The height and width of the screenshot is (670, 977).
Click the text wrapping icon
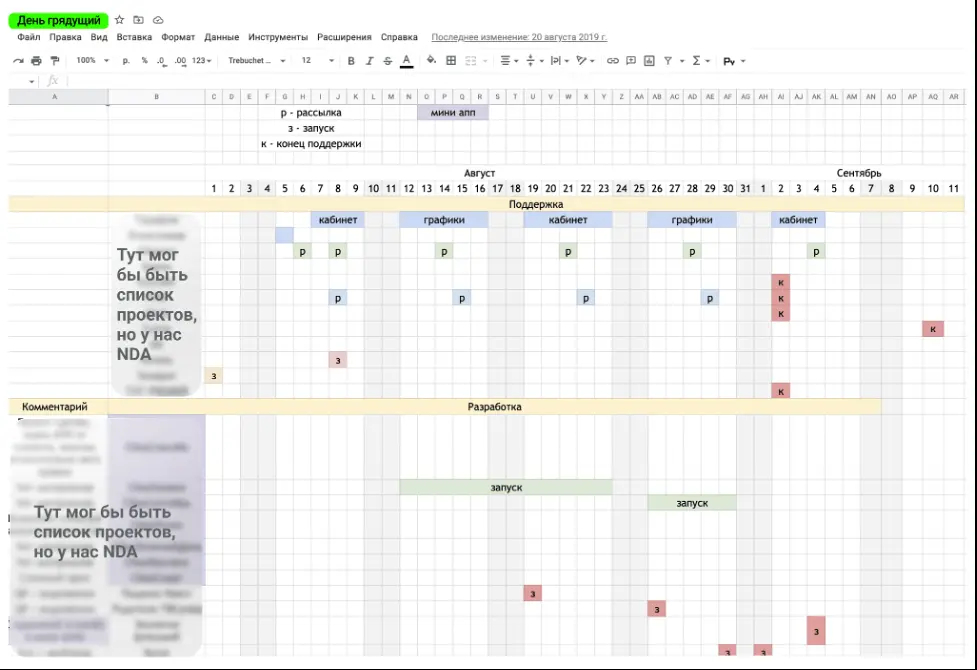click(x=556, y=60)
